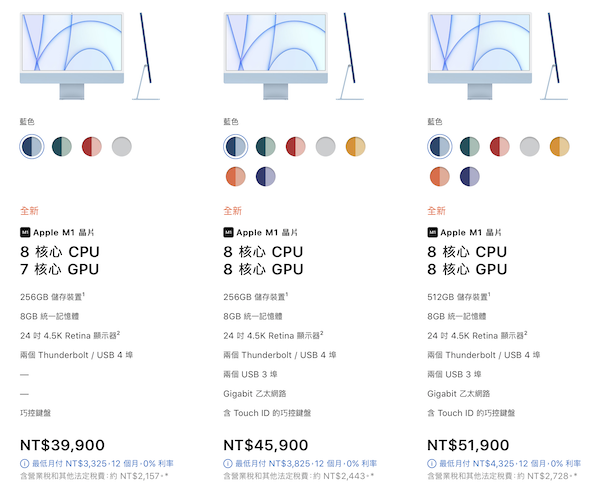Select orange color for the NT$45,900 iMac
Viewport: 600px width, 494px height.
(236, 176)
